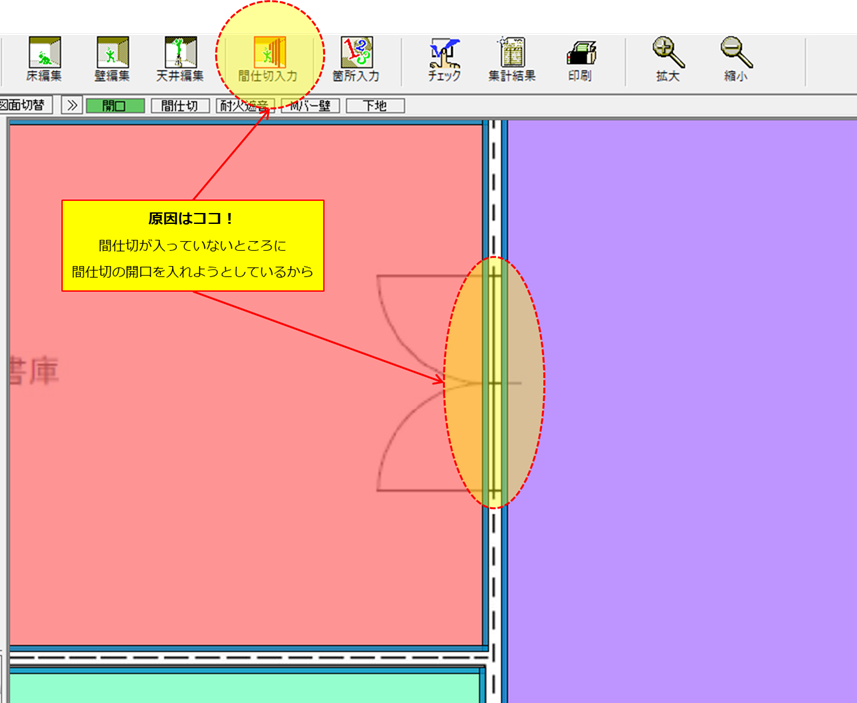Select the 壁編集 wall edit tool

(112, 58)
